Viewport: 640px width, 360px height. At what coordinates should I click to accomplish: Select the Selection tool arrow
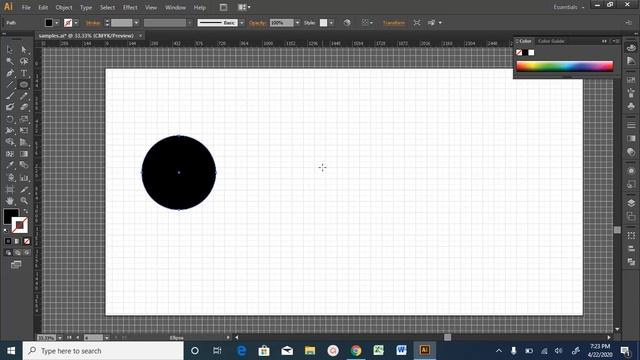coord(10,49)
